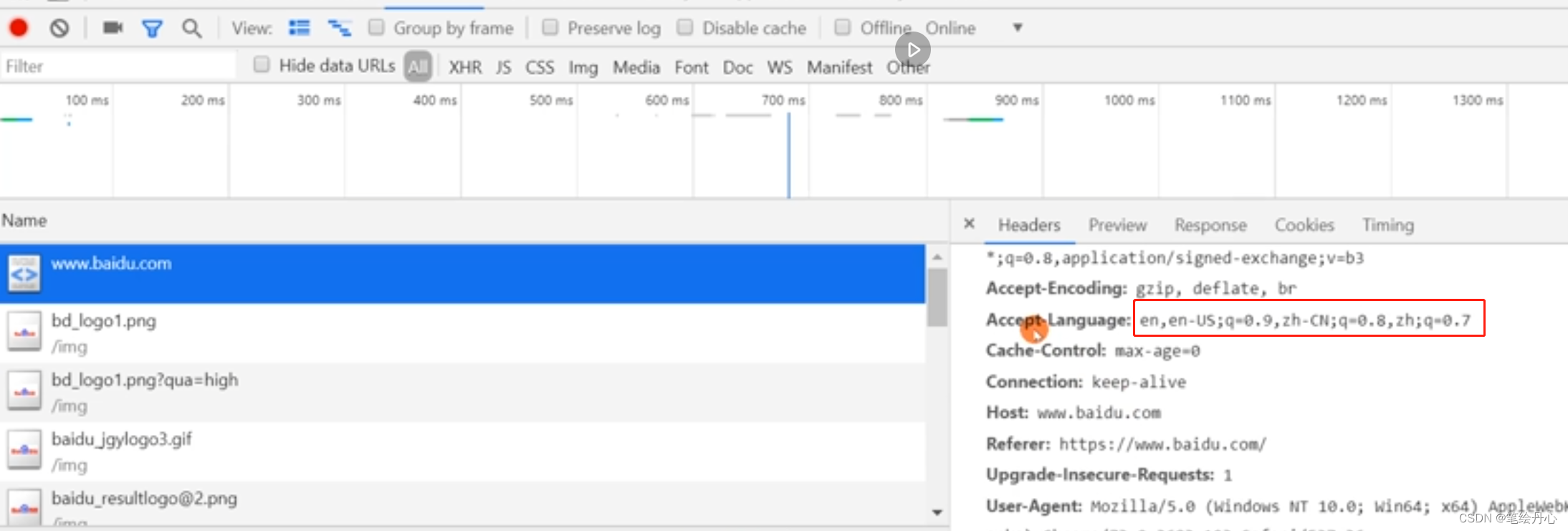
Task: Open the Cookies tab
Action: point(1304,225)
